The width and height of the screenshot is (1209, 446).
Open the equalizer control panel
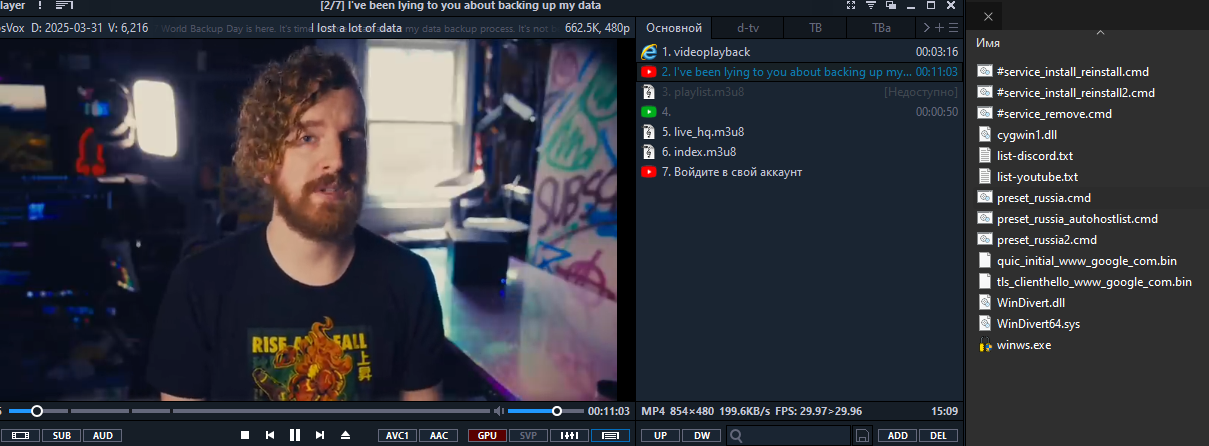click(570, 435)
